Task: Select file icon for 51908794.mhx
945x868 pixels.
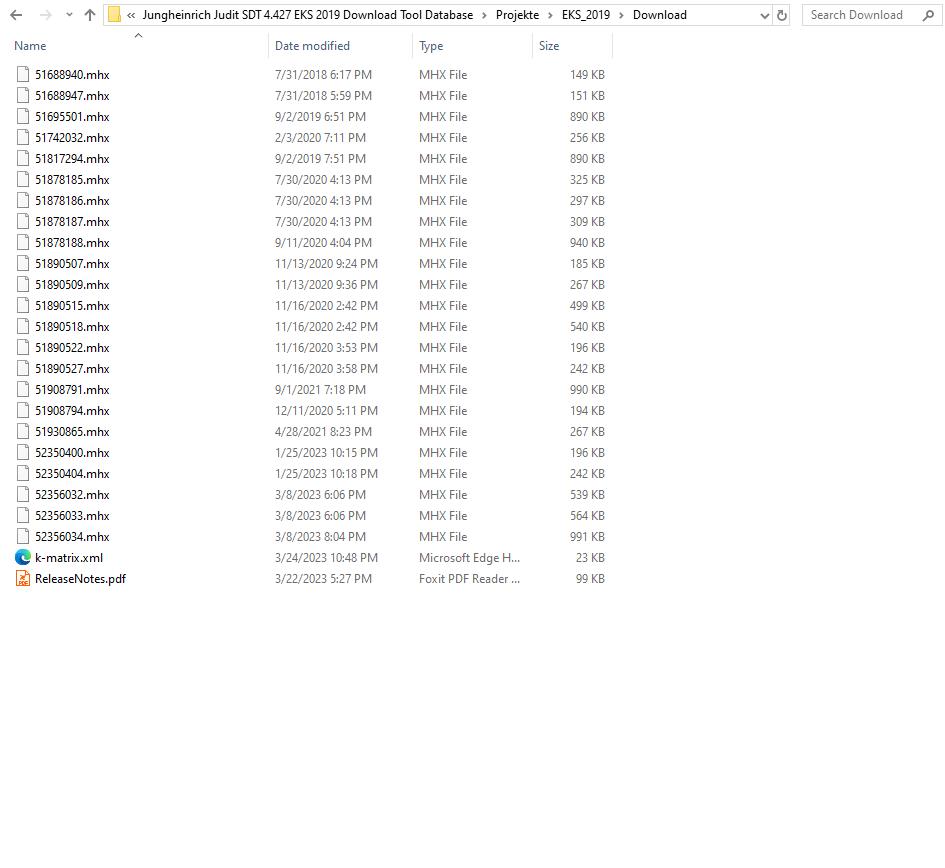Action: coord(23,410)
